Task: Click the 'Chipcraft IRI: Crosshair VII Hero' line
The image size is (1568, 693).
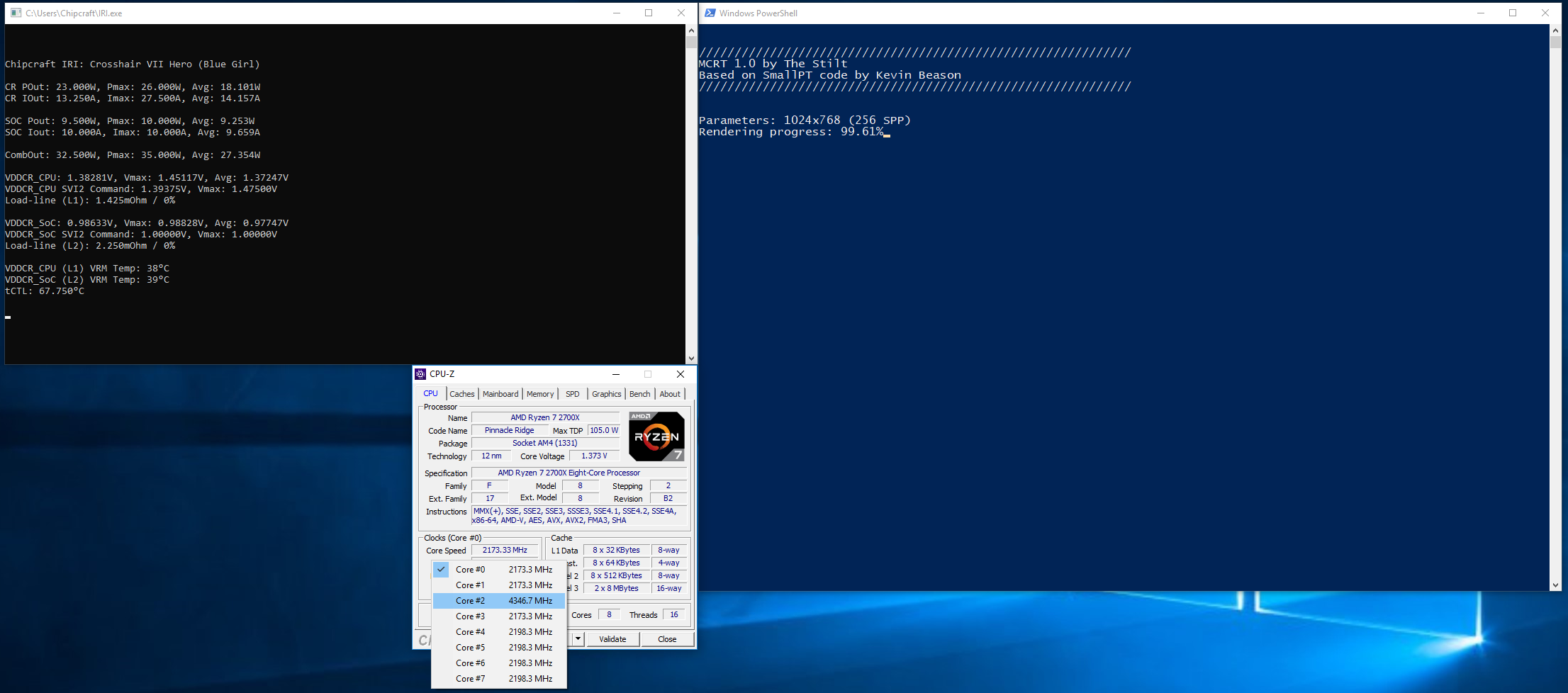Action: 133,64
